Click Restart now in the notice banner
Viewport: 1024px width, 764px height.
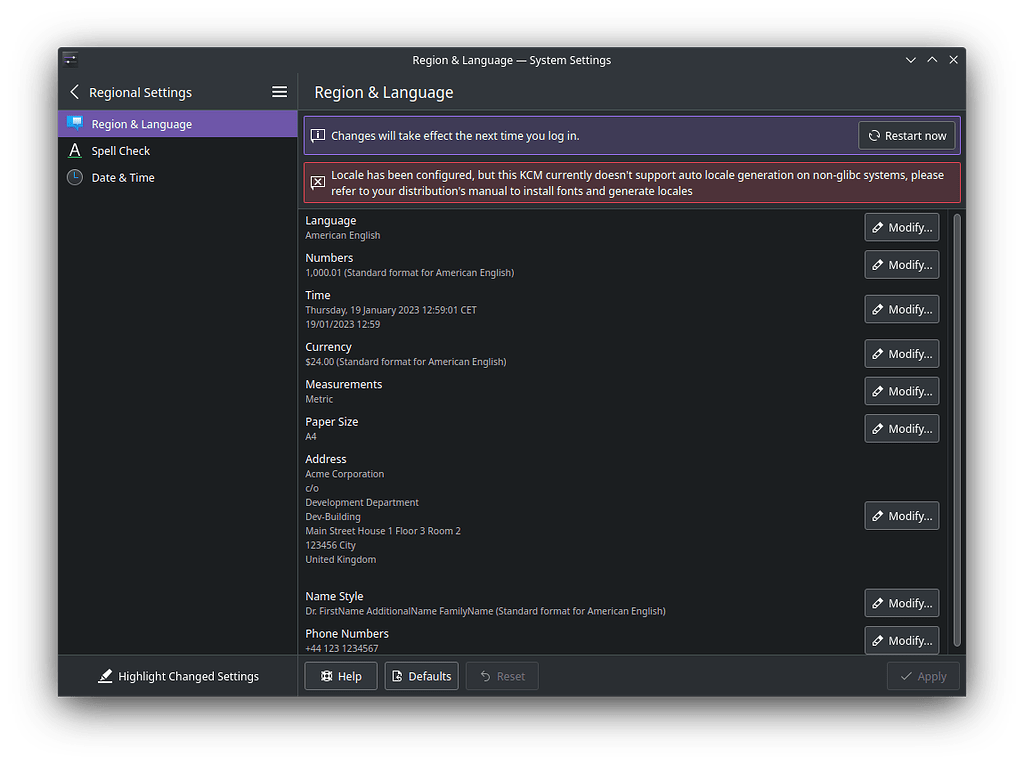906,135
